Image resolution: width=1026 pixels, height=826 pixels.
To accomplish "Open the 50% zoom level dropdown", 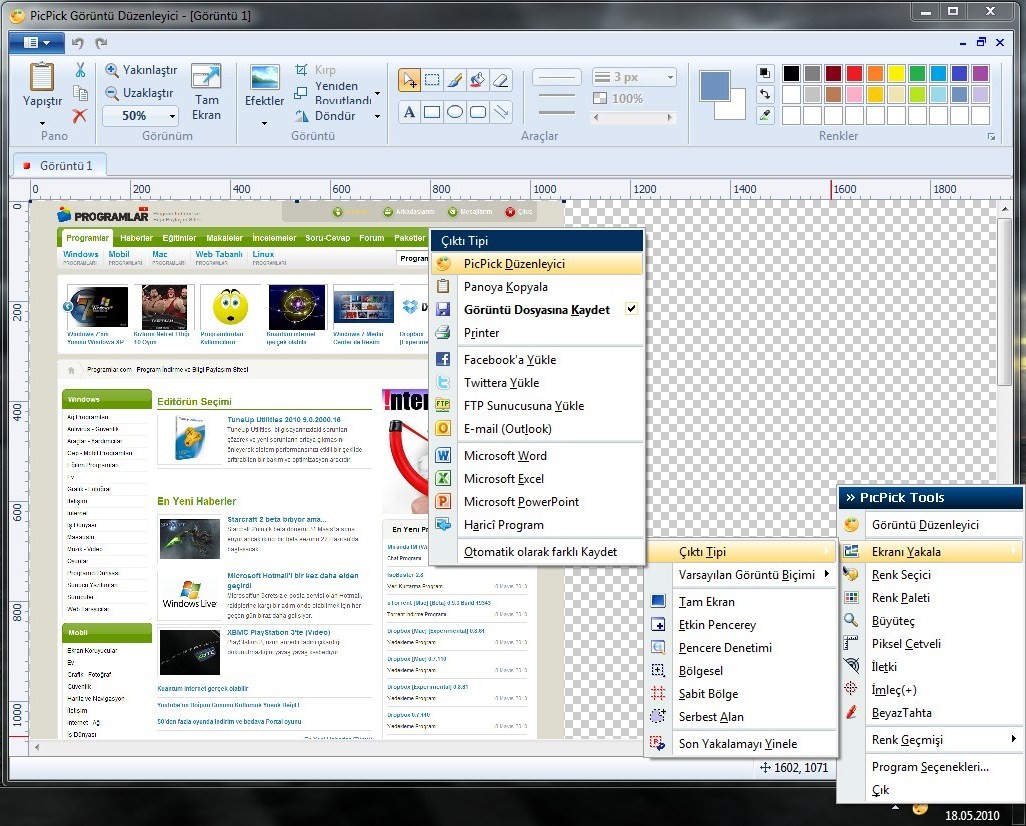I will click(x=172, y=116).
